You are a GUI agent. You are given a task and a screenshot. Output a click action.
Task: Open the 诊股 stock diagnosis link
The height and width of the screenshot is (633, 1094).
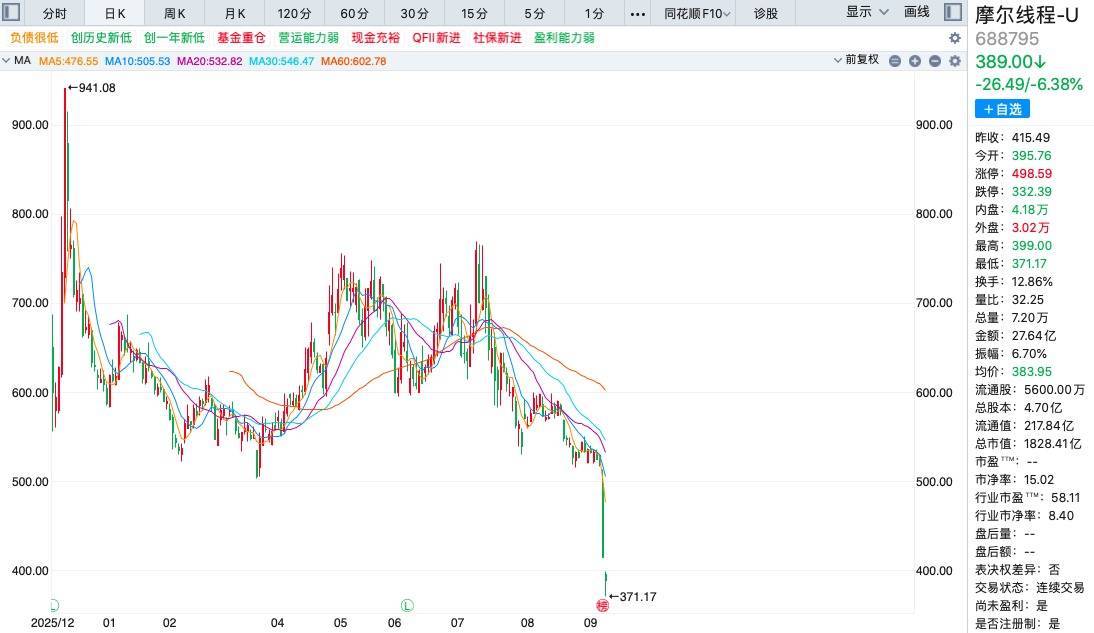(765, 13)
